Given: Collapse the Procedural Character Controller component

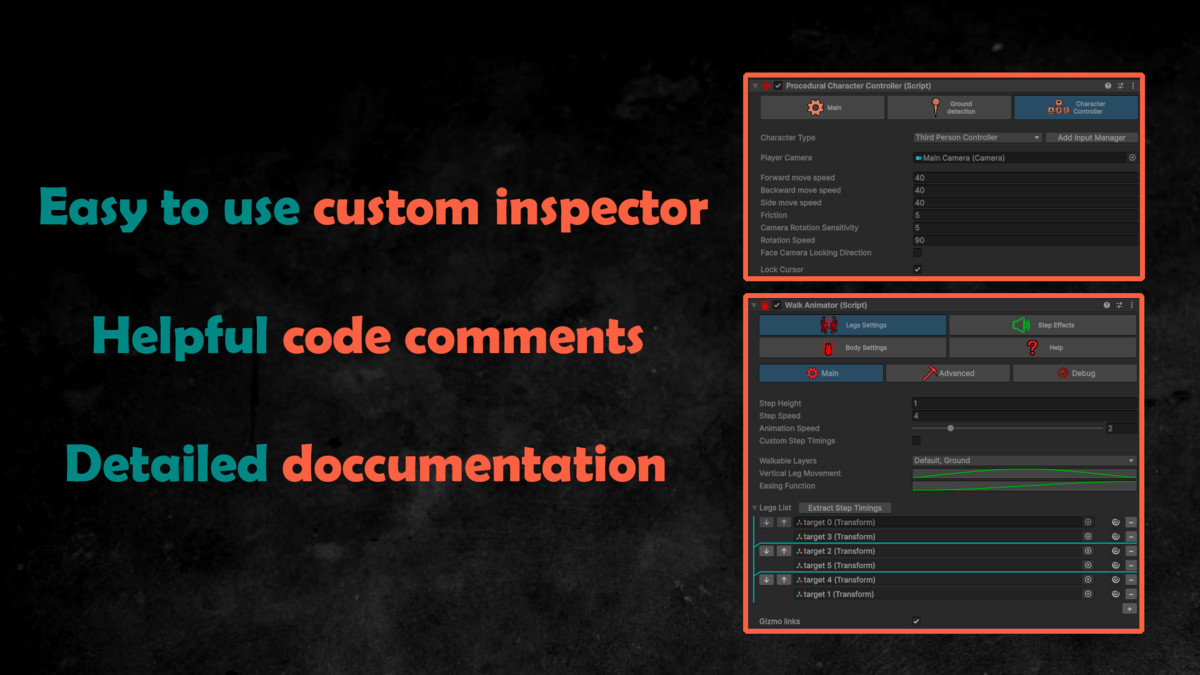Looking at the screenshot, I should [x=755, y=86].
